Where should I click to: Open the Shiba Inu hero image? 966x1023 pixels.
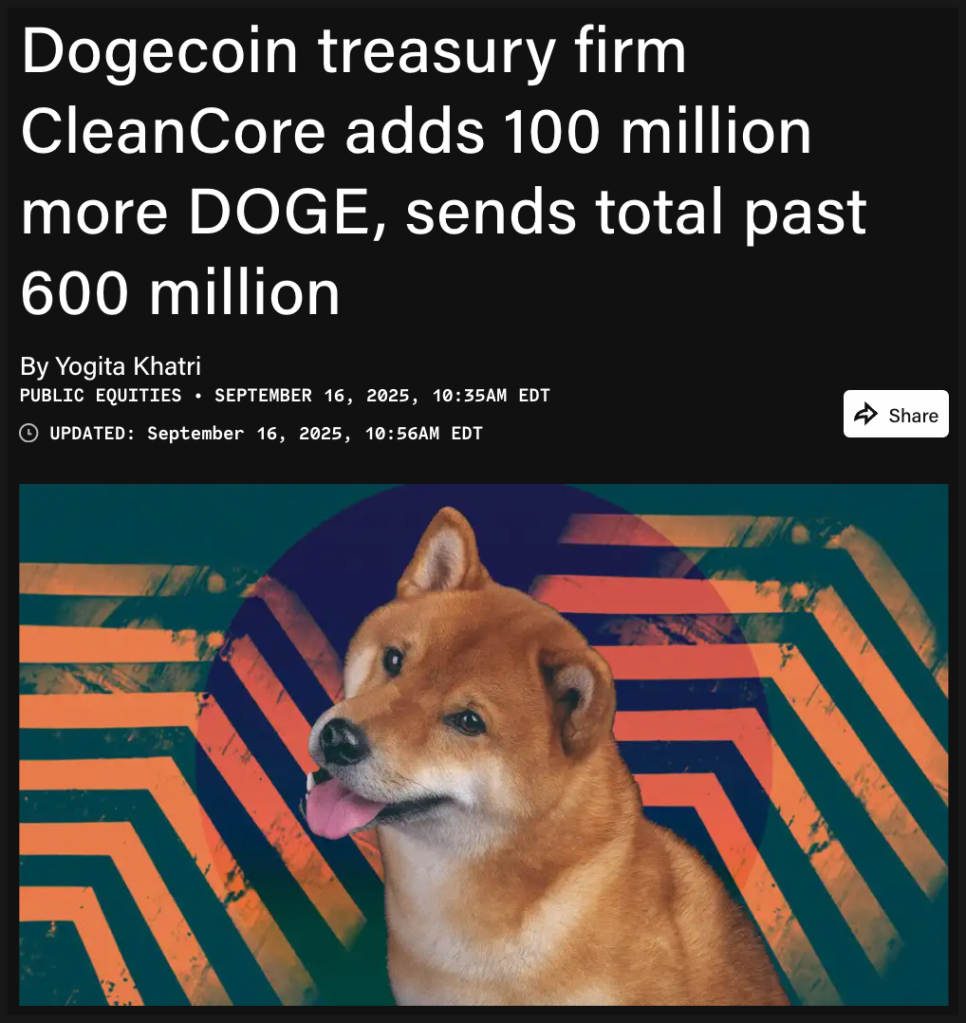483,744
